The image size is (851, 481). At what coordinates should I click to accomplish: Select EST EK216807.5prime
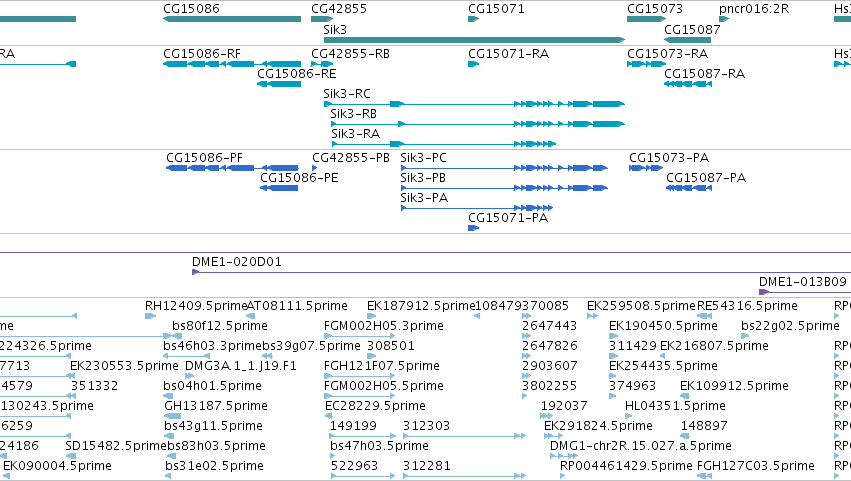coord(714,346)
